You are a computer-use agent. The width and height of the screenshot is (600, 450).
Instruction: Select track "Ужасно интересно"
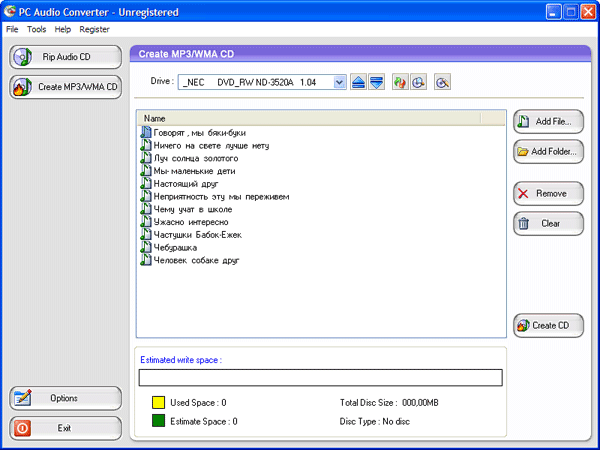(184, 222)
